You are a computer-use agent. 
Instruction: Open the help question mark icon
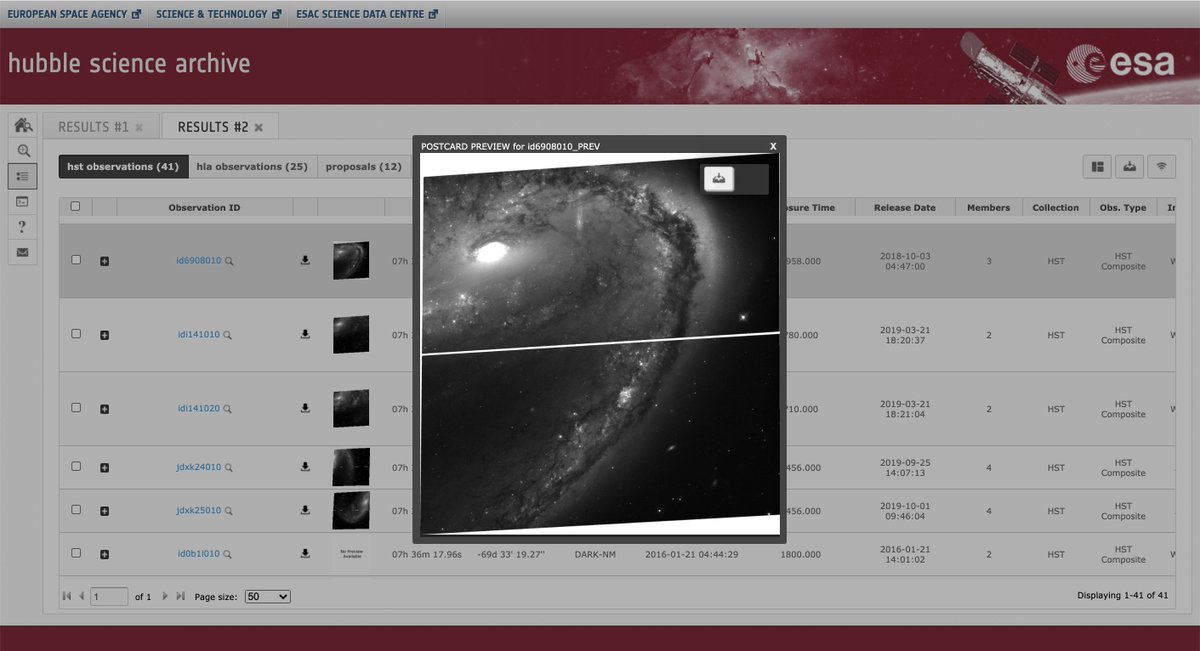point(22,227)
